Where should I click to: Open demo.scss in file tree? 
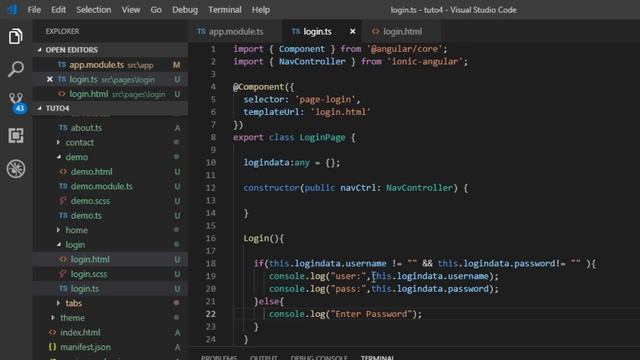tap(110, 201)
